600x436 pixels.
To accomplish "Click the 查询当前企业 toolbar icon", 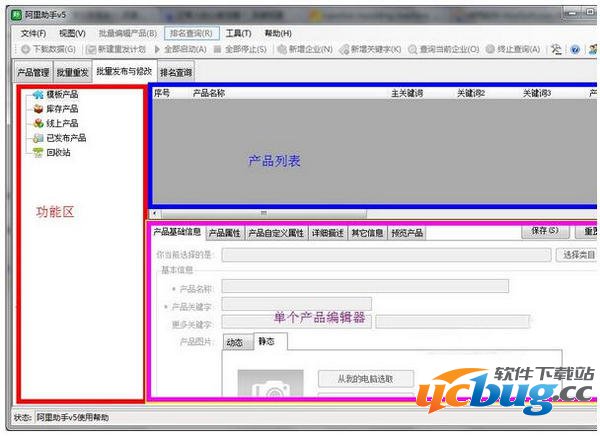I will coord(414,49).
